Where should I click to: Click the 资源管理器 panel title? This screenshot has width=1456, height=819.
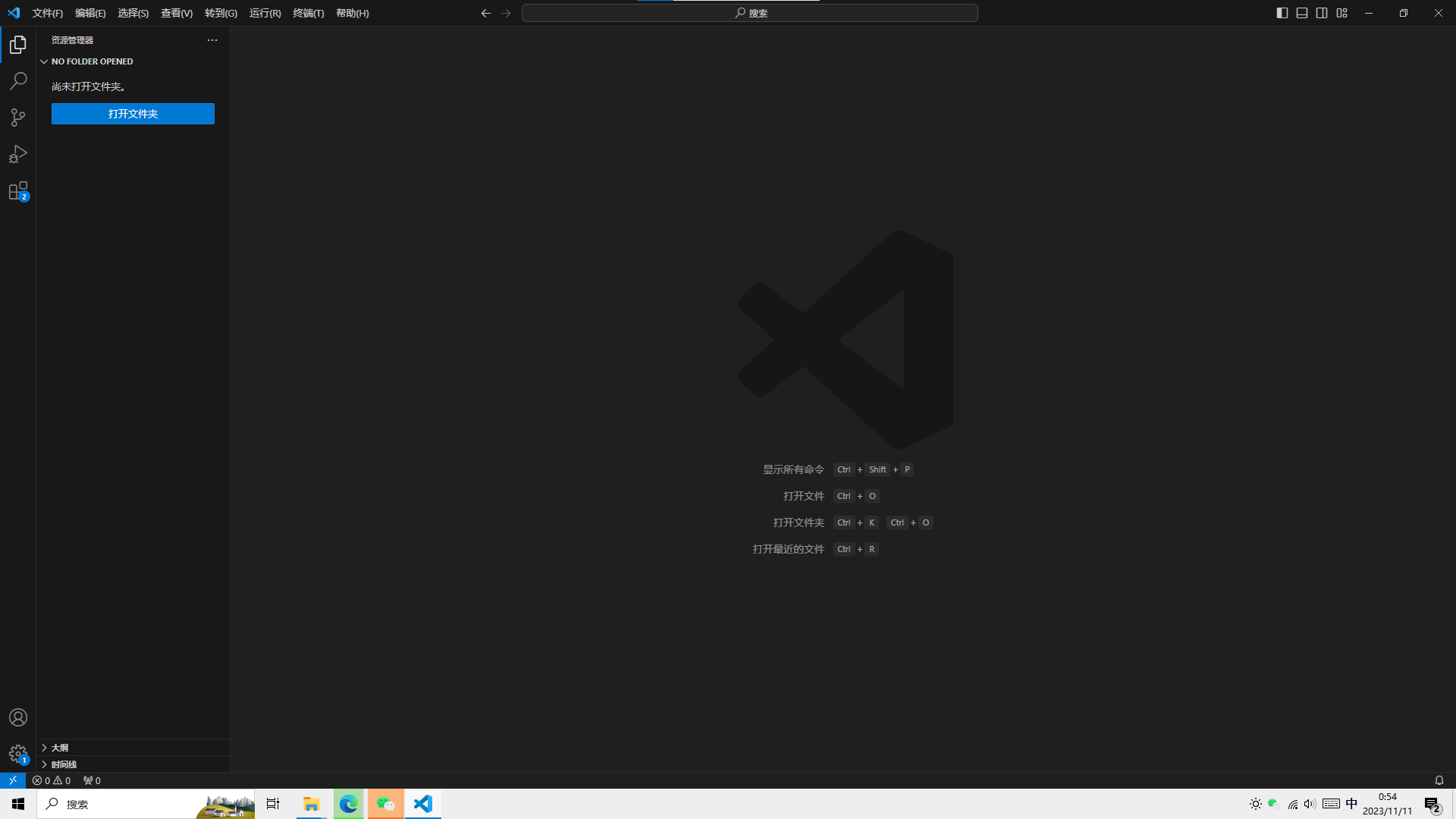(72, 40)
